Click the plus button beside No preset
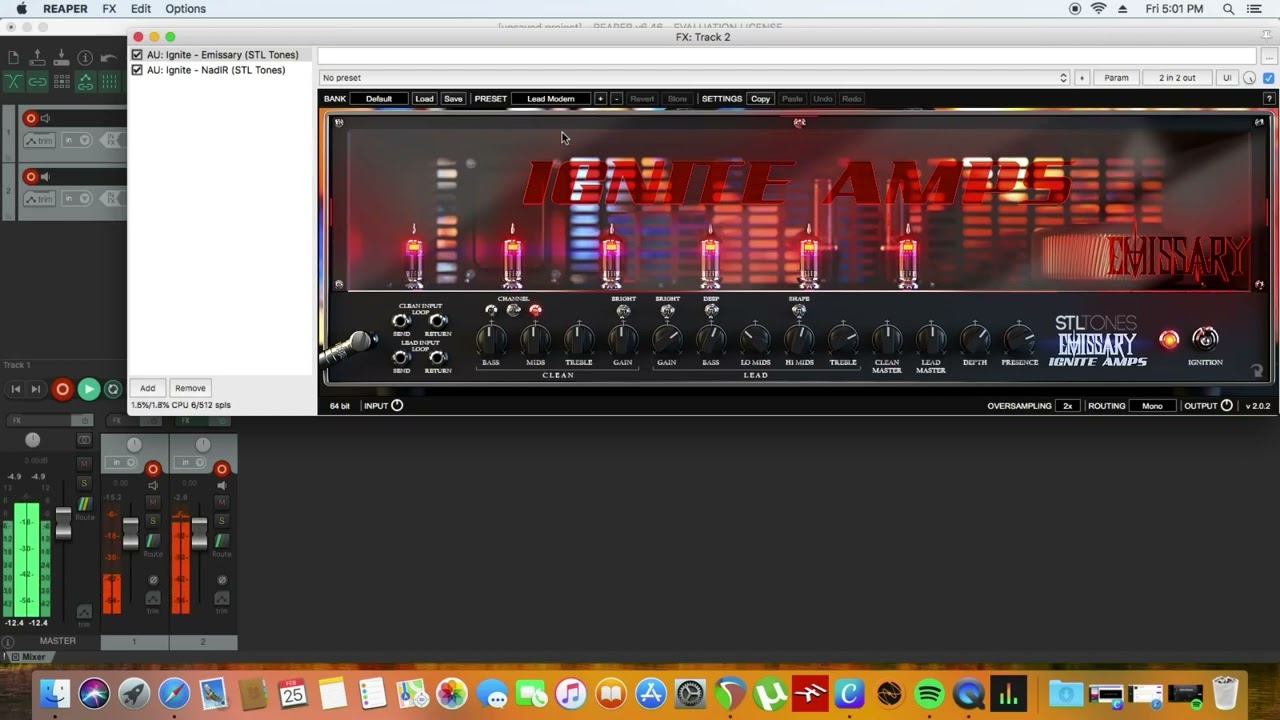 pyautogui.click(x=1081, y=78)
